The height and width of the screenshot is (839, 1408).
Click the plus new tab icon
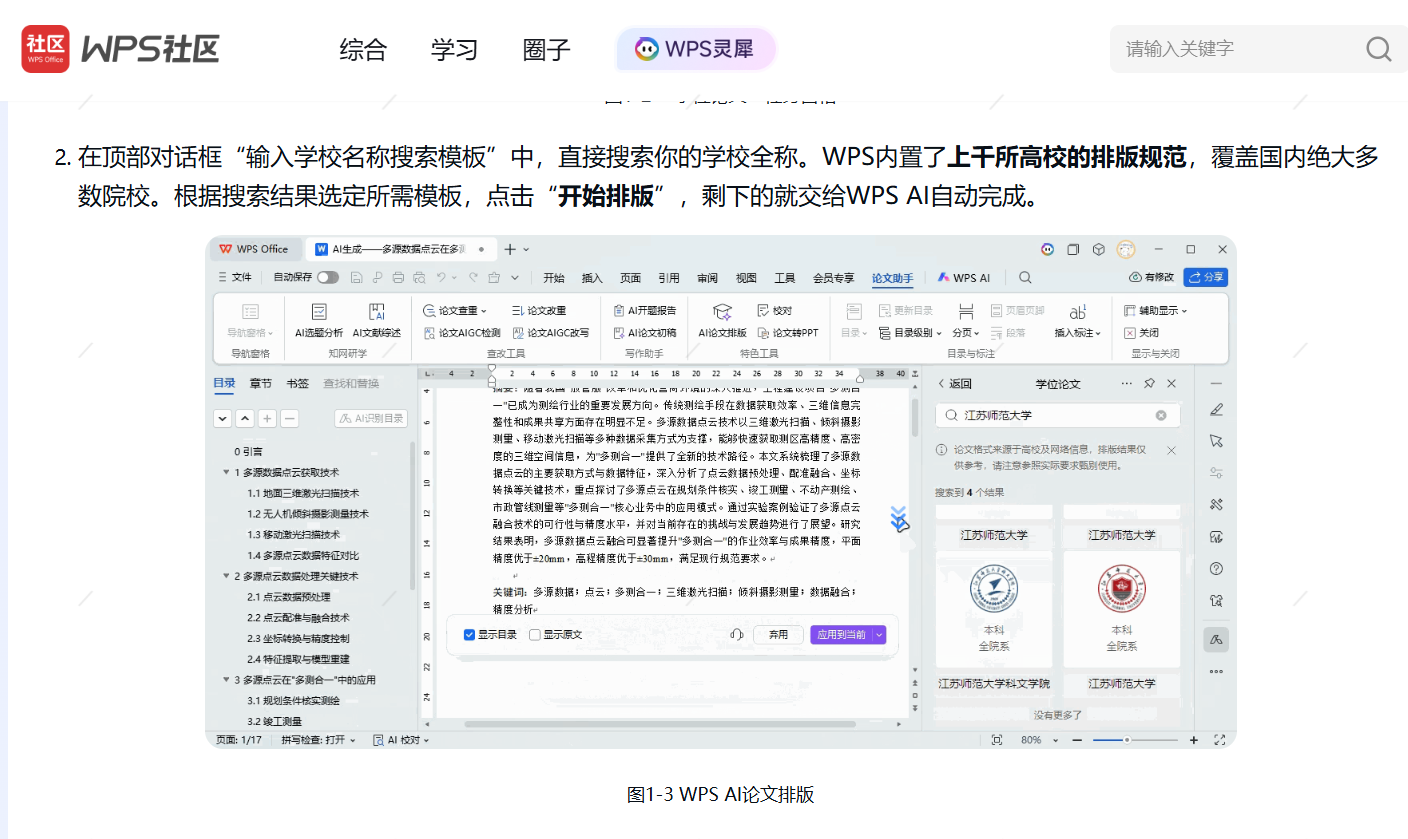point(510,249)
